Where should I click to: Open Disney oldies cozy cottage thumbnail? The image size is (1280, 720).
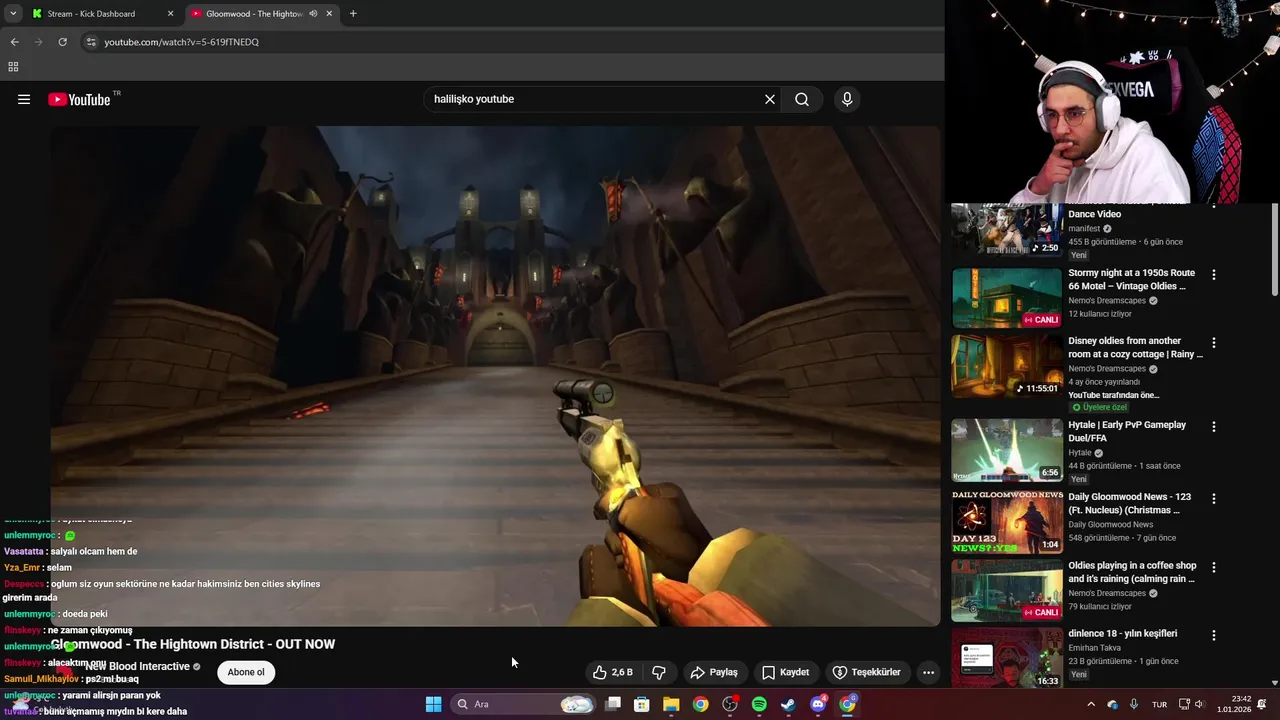pyautogui.click(x=1007, y=366)
